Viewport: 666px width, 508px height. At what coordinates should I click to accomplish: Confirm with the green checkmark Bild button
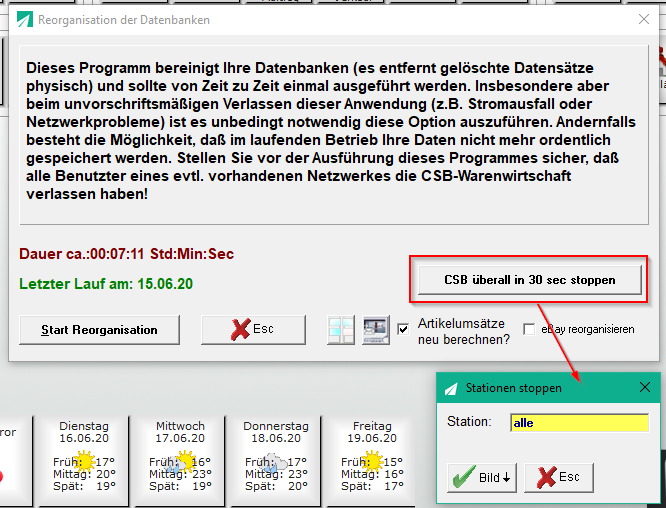click(x=482, y=478)
